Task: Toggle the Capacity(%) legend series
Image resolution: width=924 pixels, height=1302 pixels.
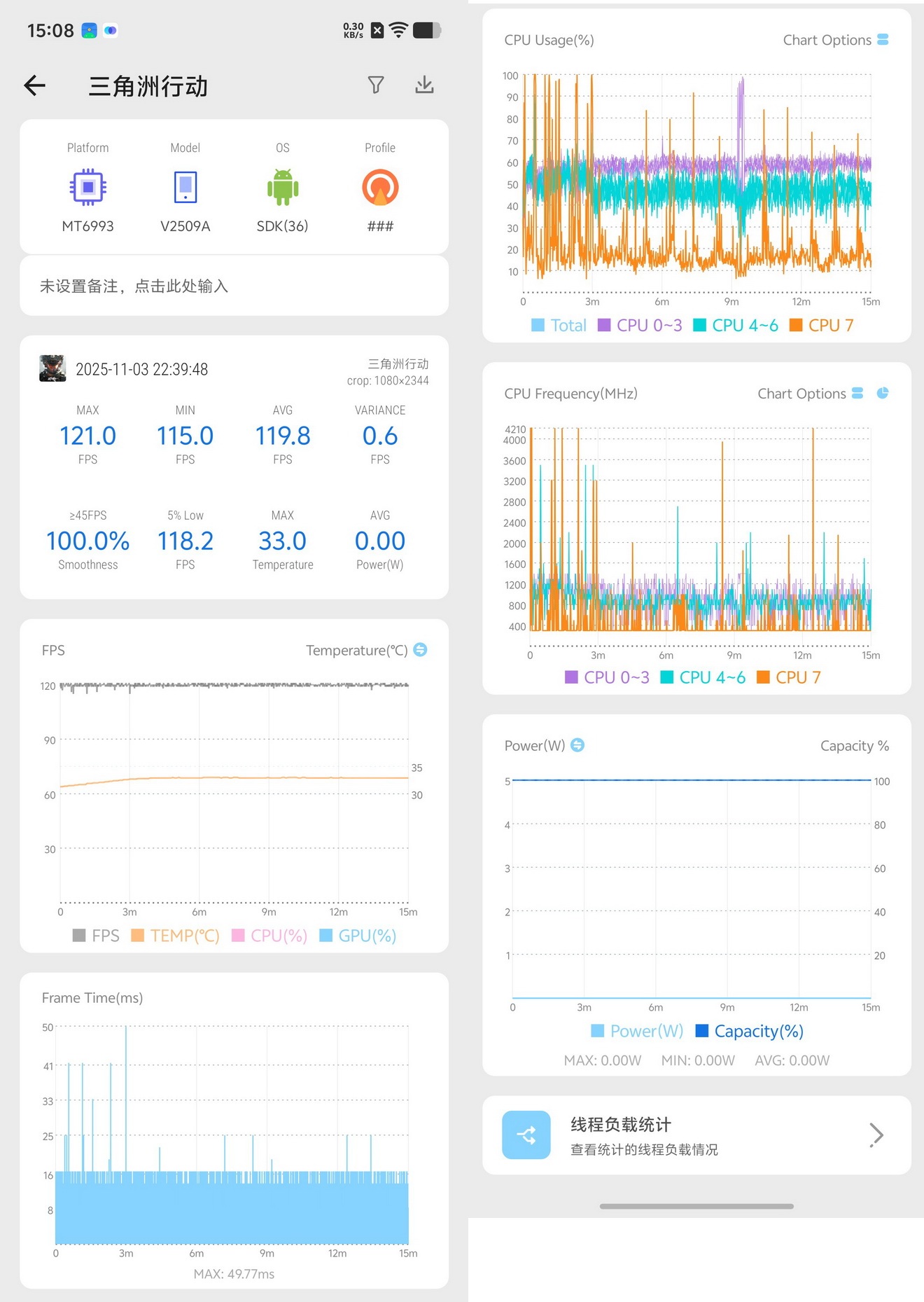Action: [749, 1031]
